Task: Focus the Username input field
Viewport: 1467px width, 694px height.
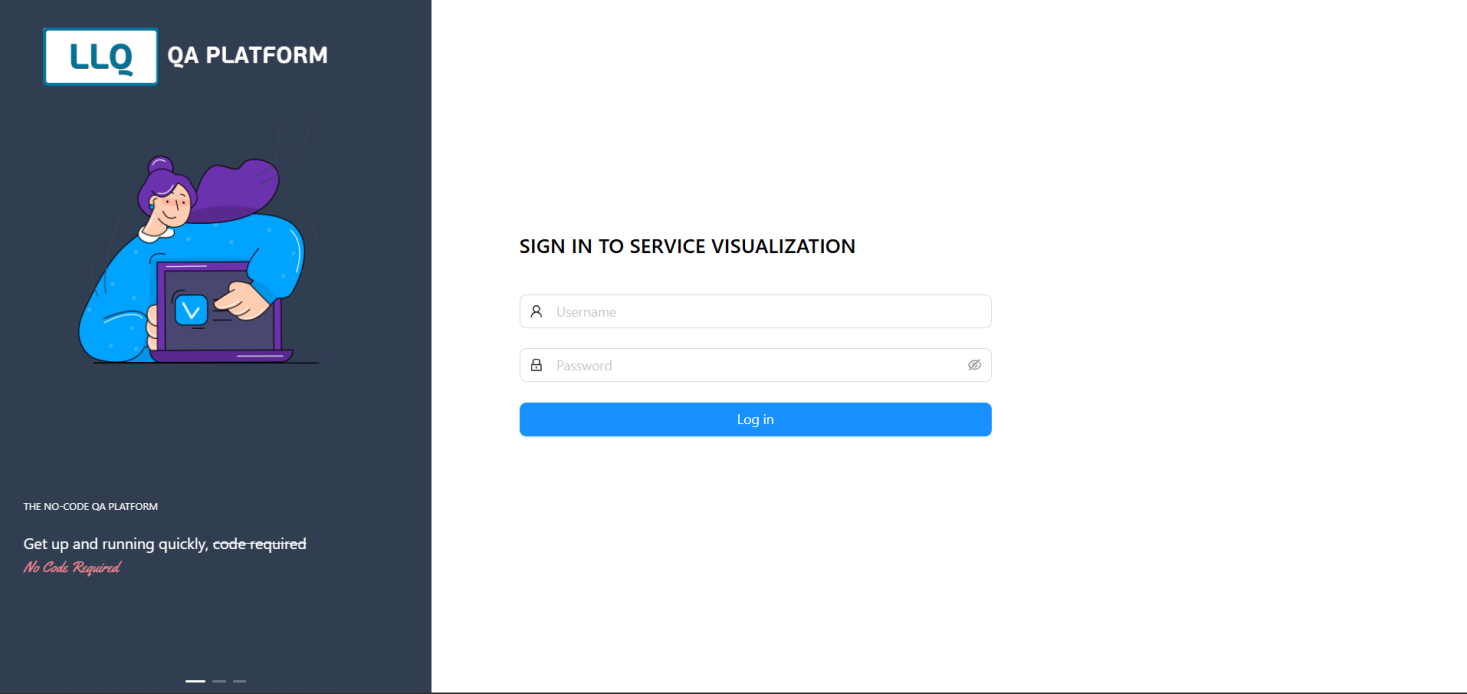Action: click(x=755, y=311)
